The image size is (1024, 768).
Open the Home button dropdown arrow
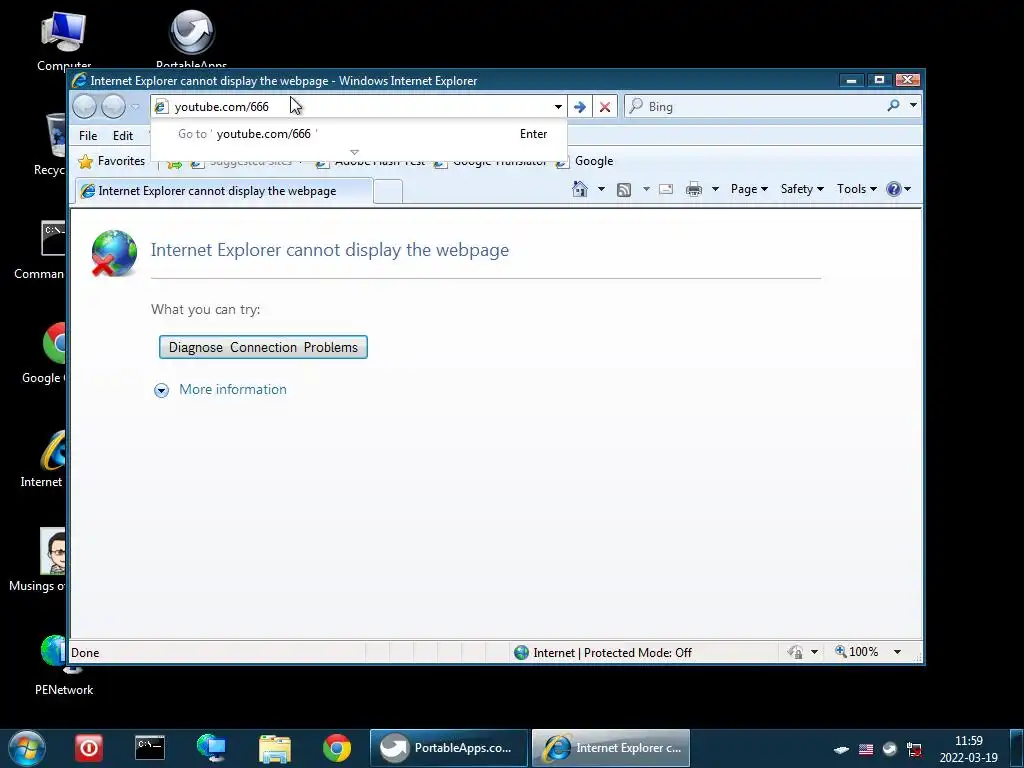point(601,189)
